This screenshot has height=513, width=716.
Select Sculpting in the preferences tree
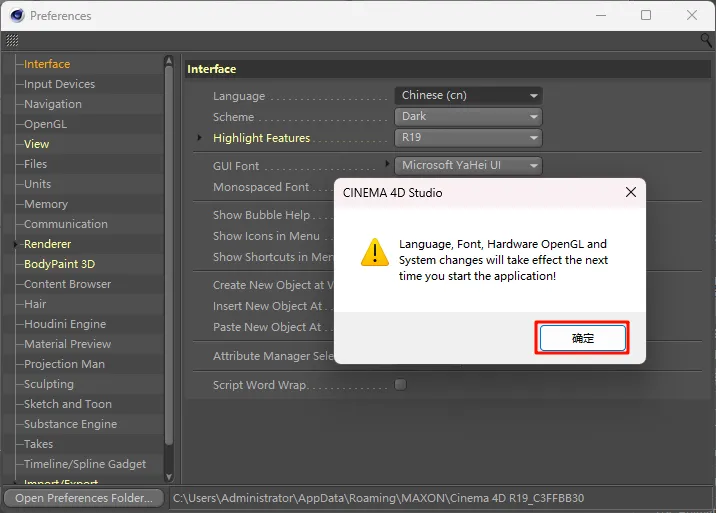(x=49, y=384)
